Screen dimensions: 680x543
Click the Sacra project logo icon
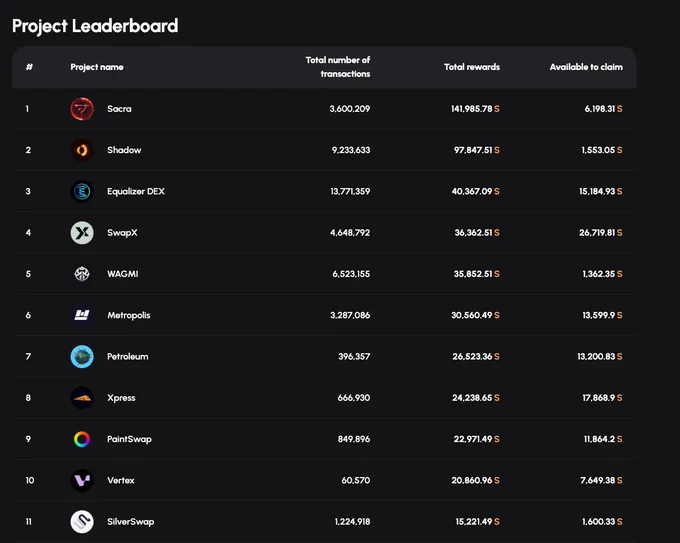(x=82, y=109)
